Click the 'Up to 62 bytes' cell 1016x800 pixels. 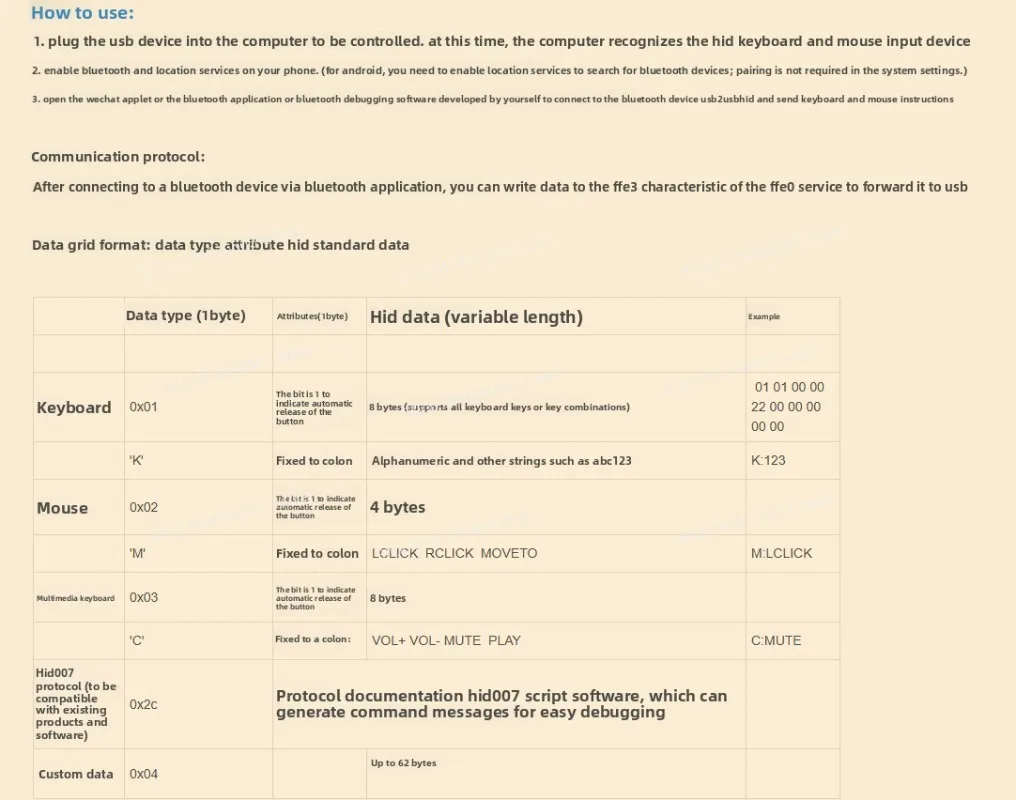404,763
